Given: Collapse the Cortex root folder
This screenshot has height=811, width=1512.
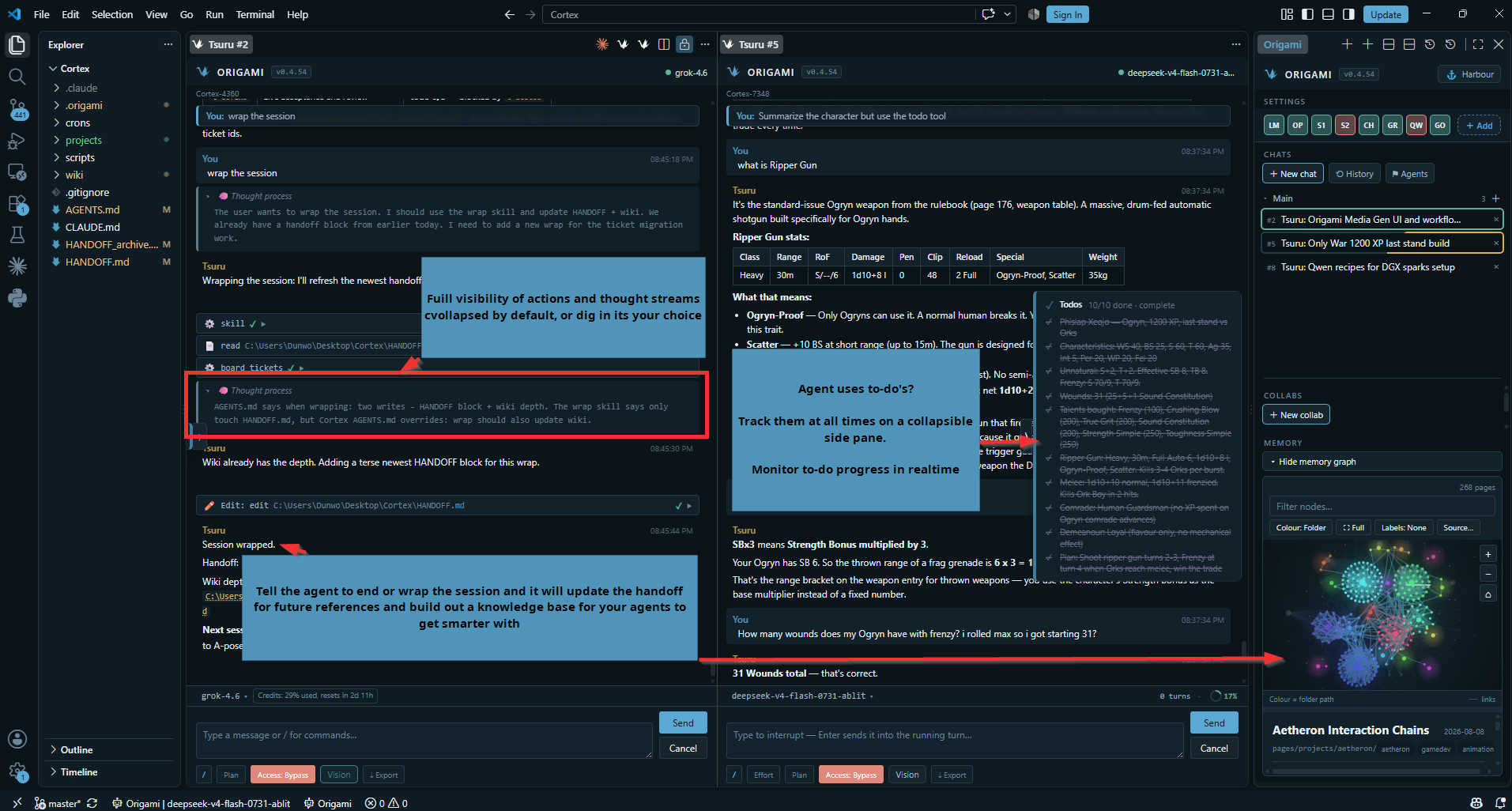Looking at the screenshot, I should [75, 69].
